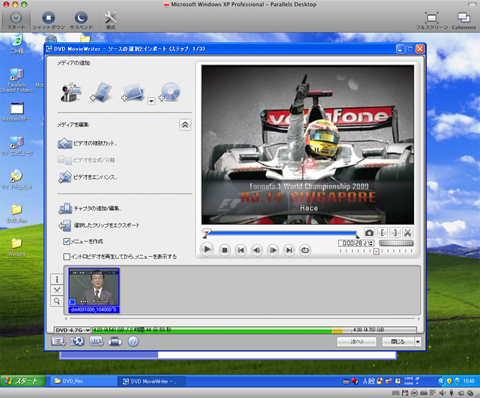Switch to DVD MovieWriter taskbar item
The height and width of the screenshot is (398, 480).
(151, 381)
